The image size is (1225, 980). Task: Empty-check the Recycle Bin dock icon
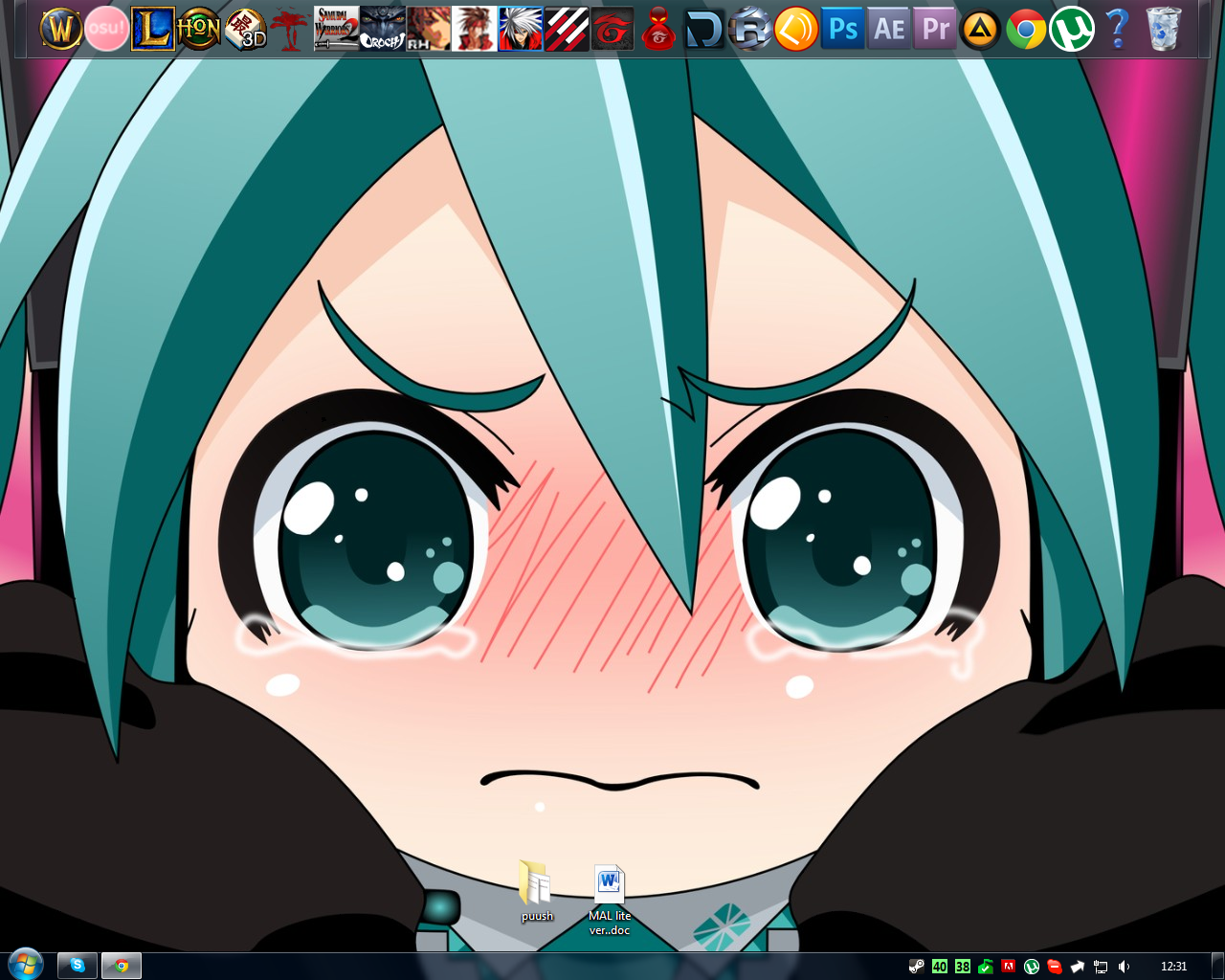[1162, 27]
